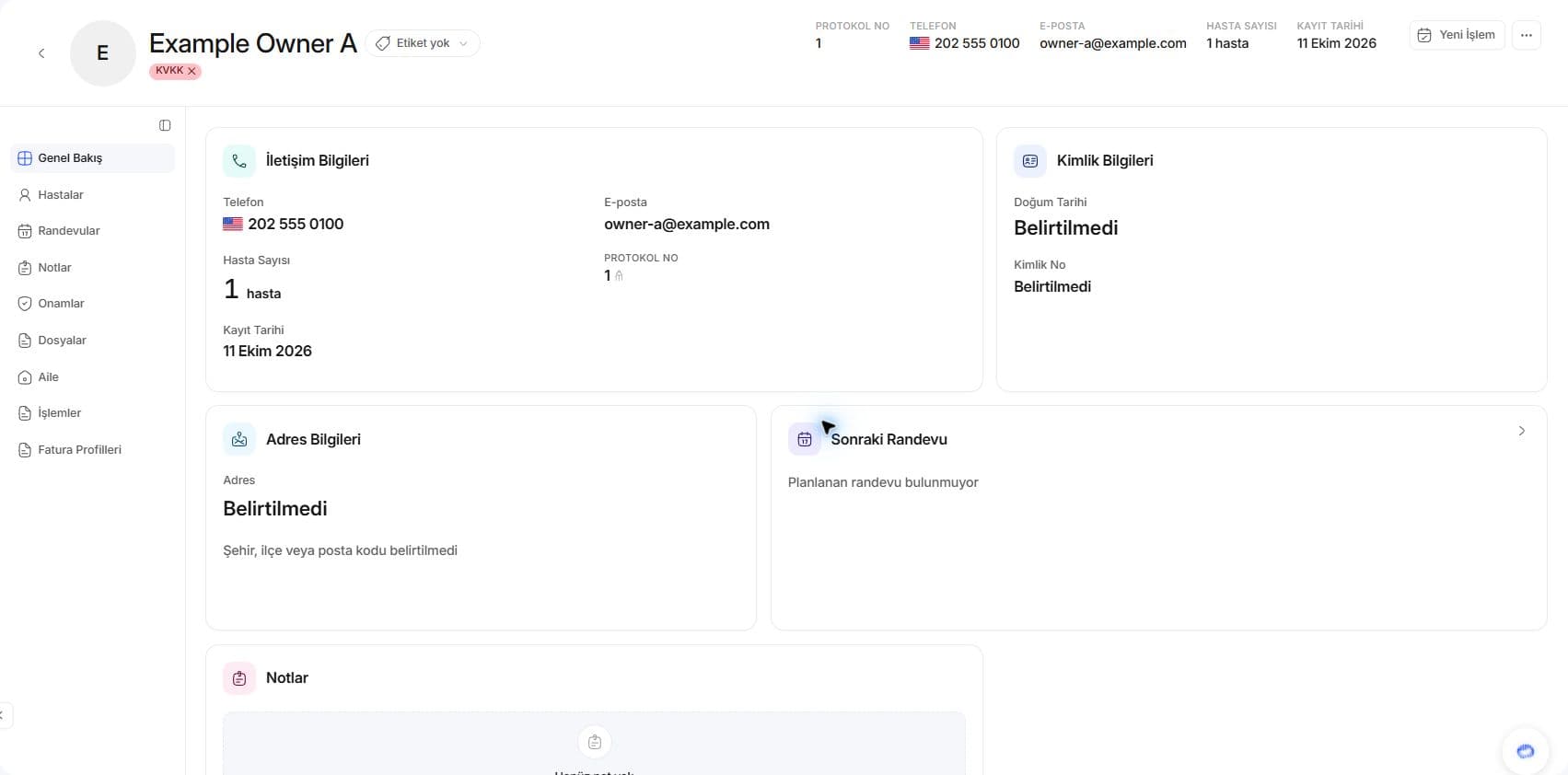Collapse the sidebar panel icon
The width and height of the screenshot is (1568, 775).
tap(165, 125)
